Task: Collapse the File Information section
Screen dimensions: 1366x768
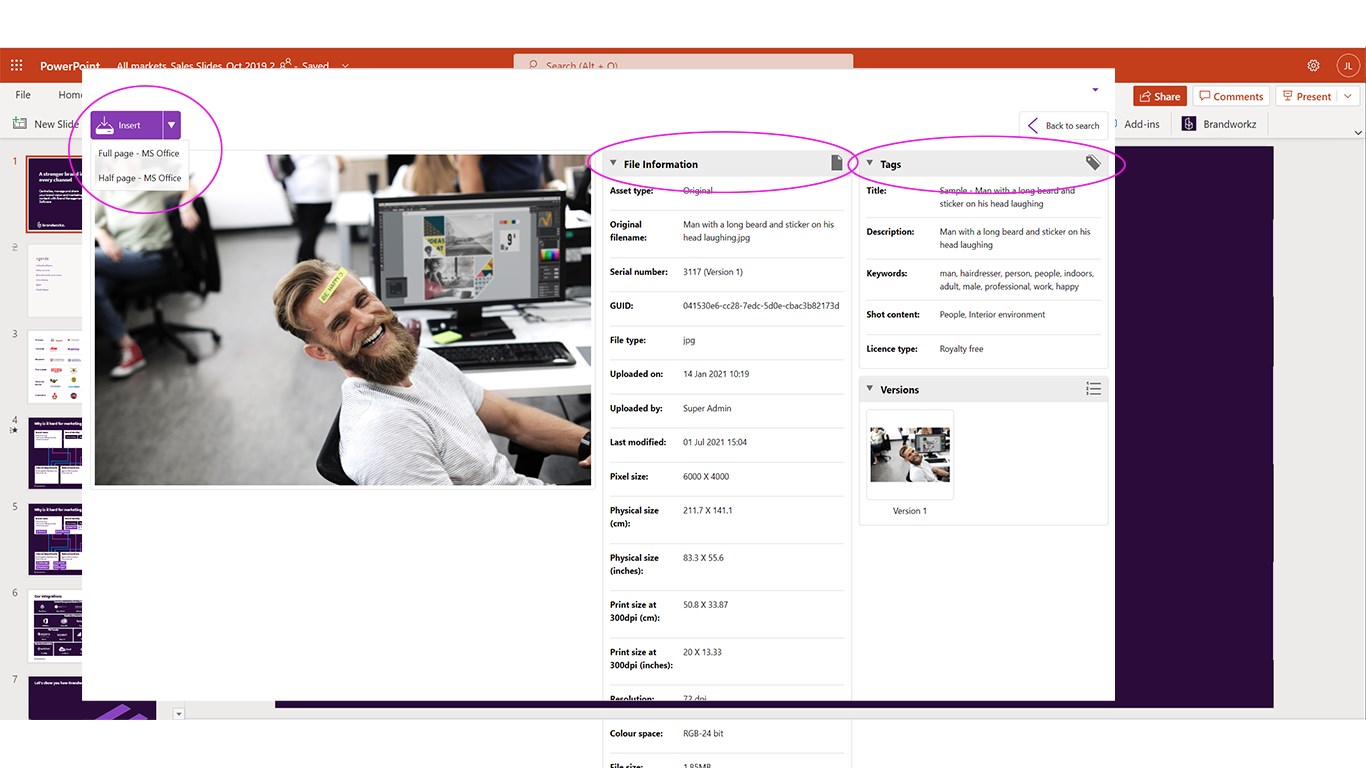Action: pos(614,164)
